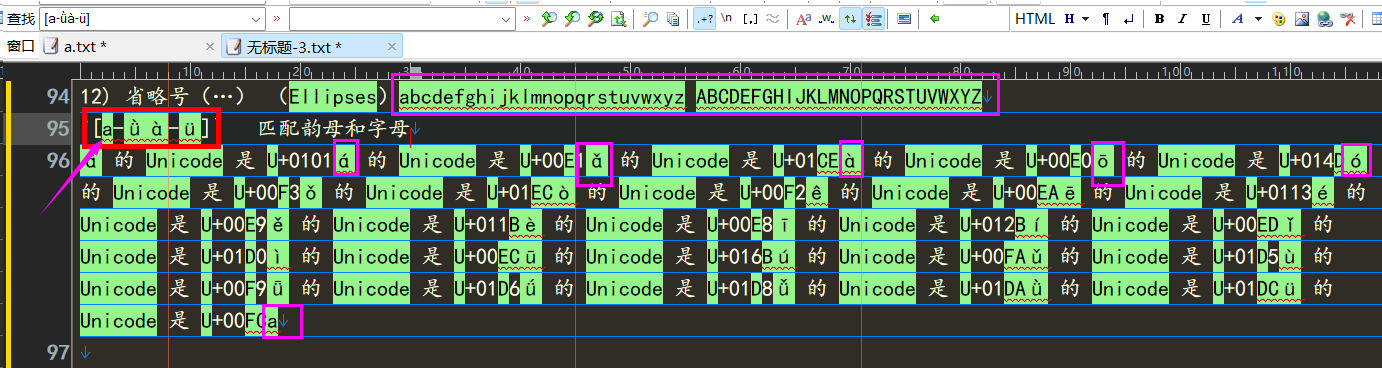The image size is (1382, 368).
Task: Click the Replace All document icon
Action: point(619,18)
